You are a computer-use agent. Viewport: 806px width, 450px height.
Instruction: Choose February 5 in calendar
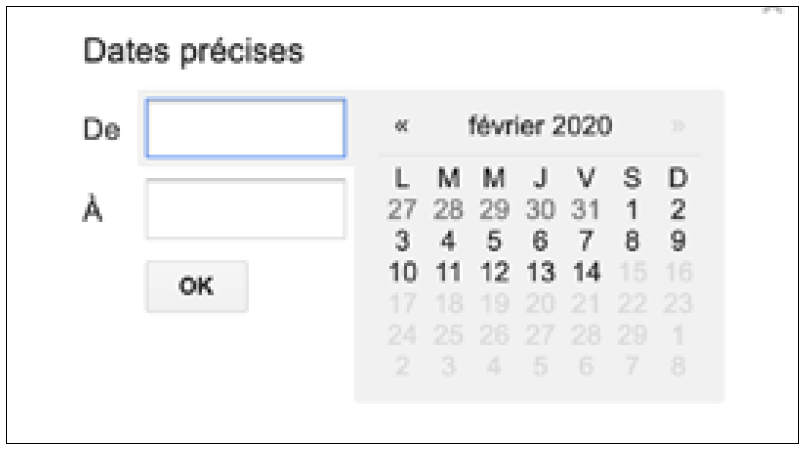(x=494, y=241)
